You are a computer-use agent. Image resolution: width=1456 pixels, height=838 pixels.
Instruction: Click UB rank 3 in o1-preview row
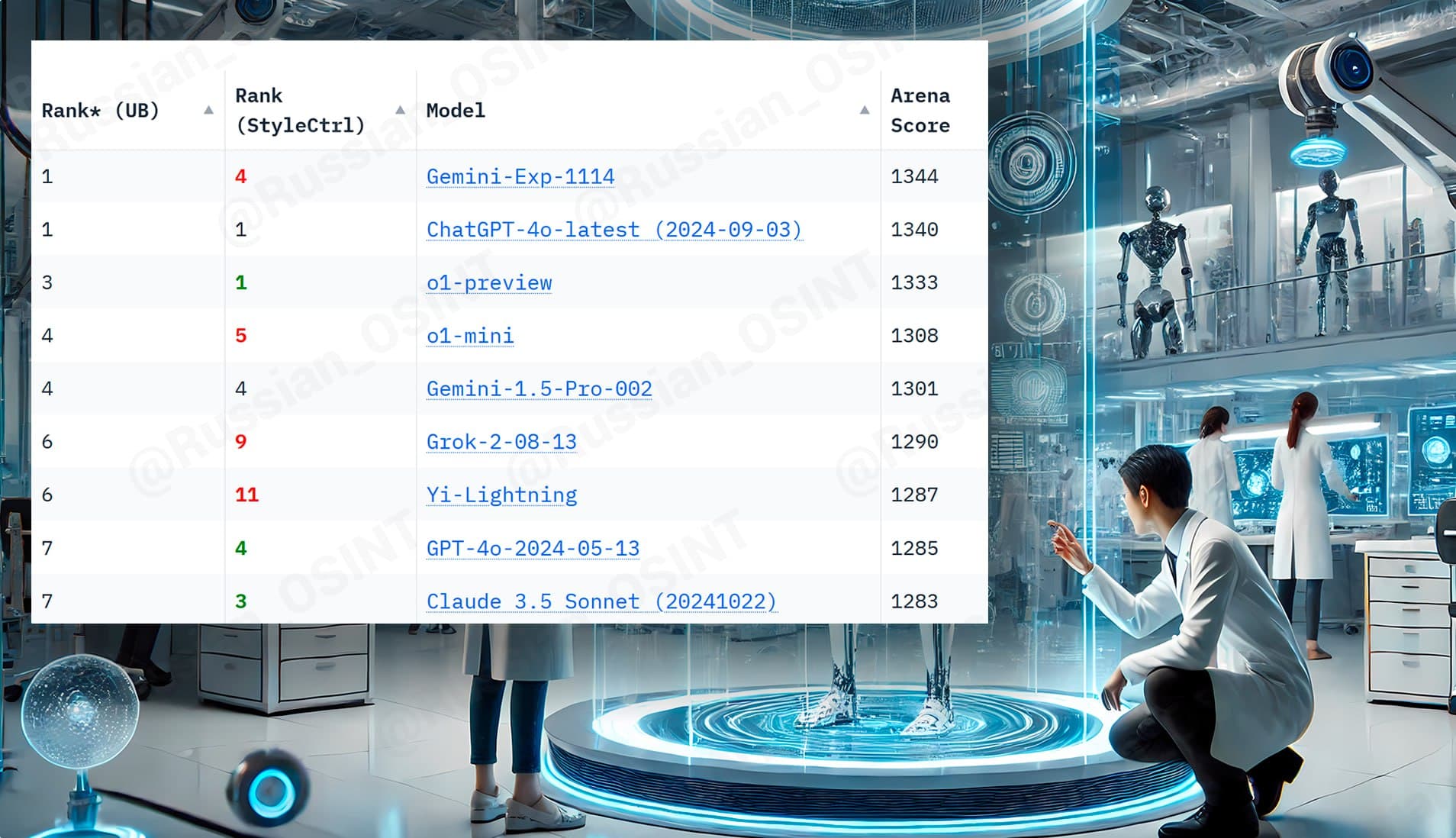coord(47,282)
